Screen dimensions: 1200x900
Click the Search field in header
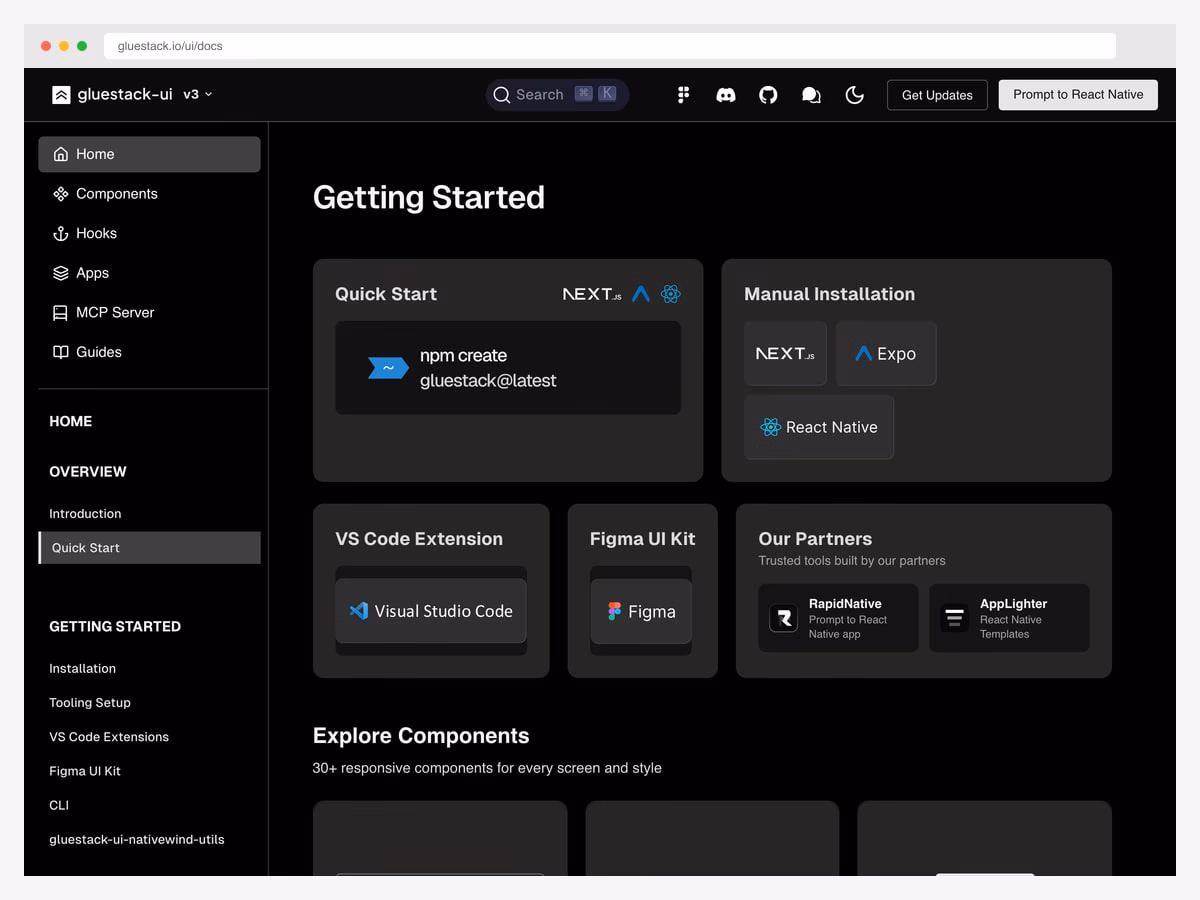click(x=557, y=95)
